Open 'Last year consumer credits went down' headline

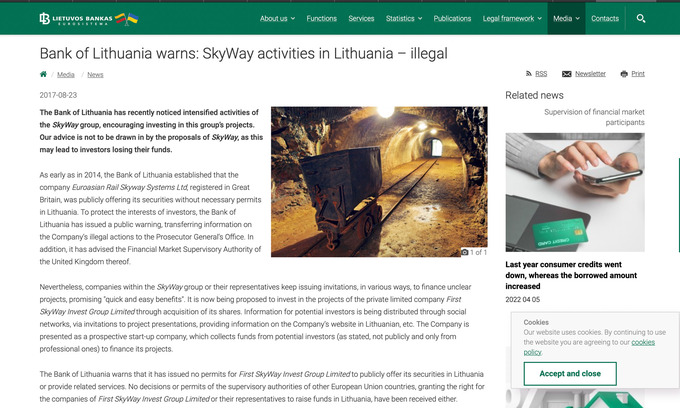(571, 275)
